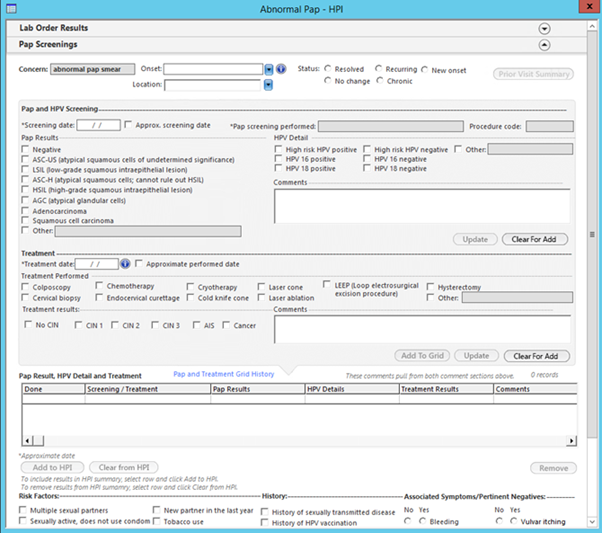Click the Done column header
This screenshot has width=602, height=533.
tap(53, 389)
